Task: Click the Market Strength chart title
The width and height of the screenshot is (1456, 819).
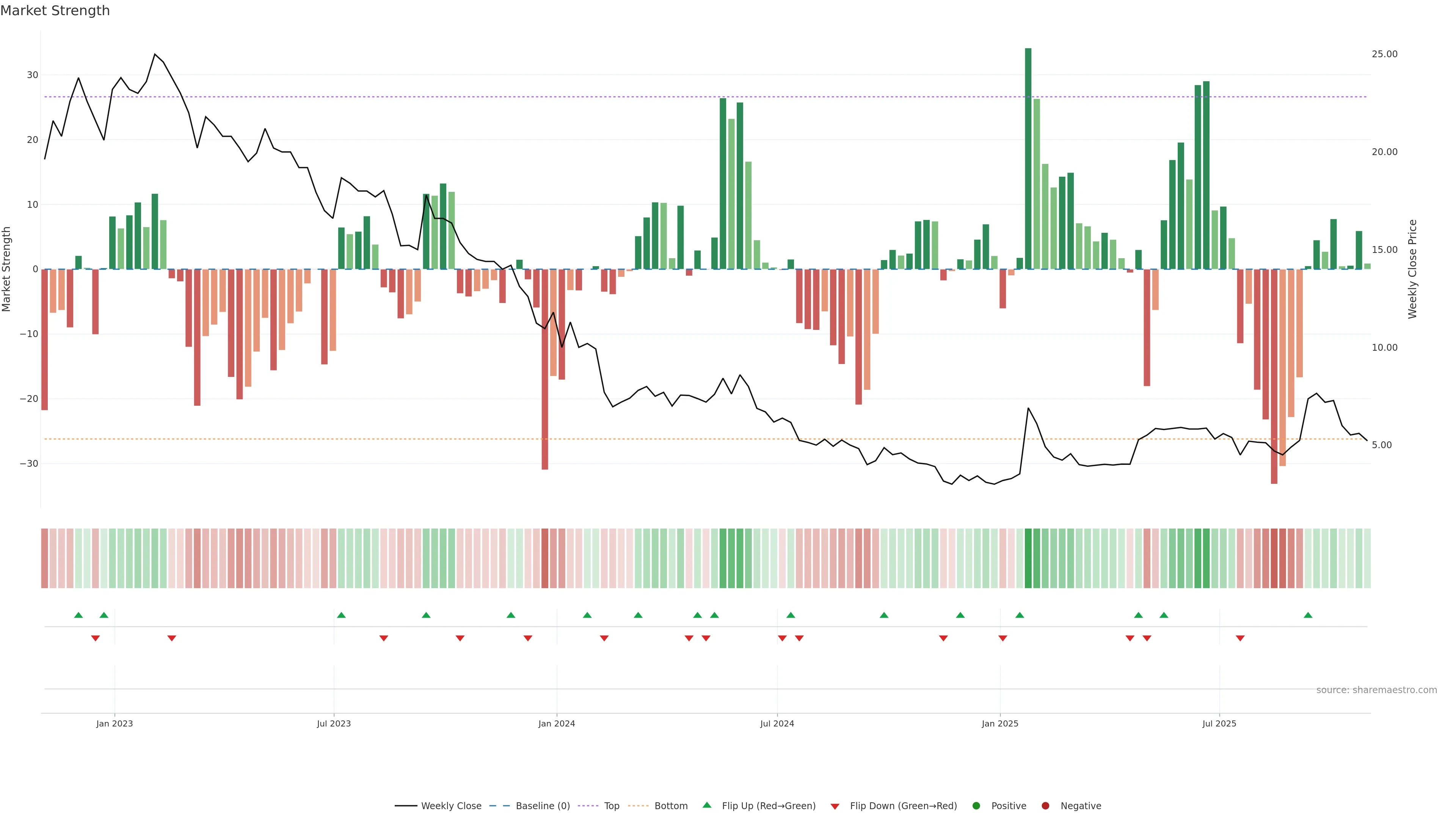Action: tap(55, 11)
